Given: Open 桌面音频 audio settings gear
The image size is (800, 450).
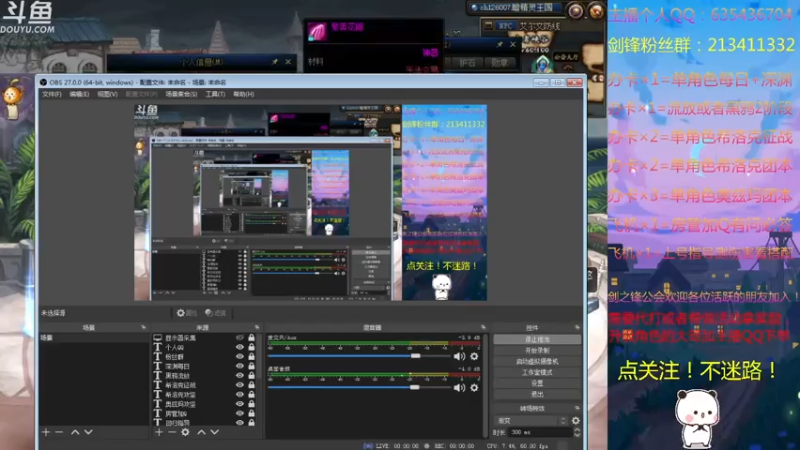Looking at the screenshot, I should coord(474,388).
